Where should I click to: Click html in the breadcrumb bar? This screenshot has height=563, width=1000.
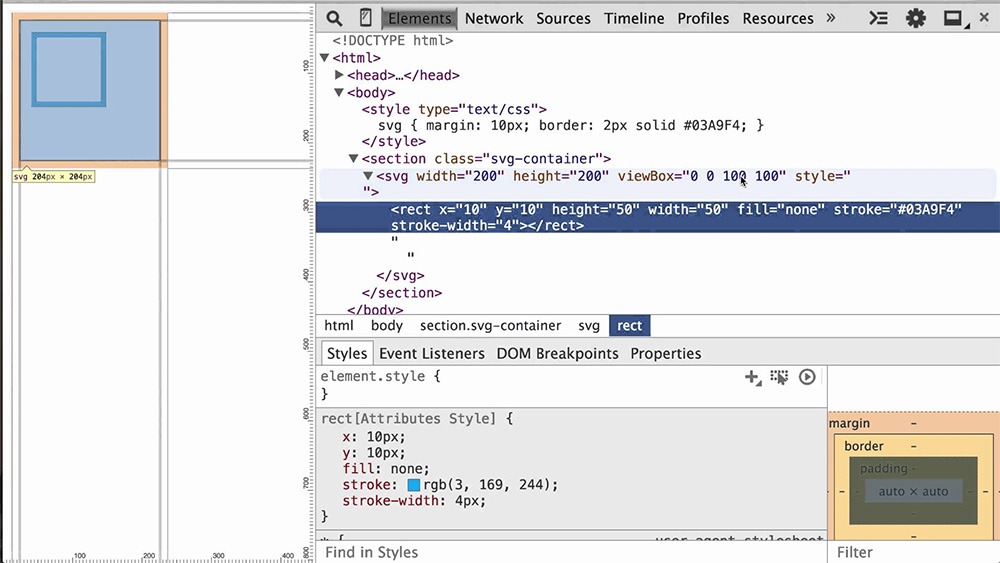tap(339, 326)
